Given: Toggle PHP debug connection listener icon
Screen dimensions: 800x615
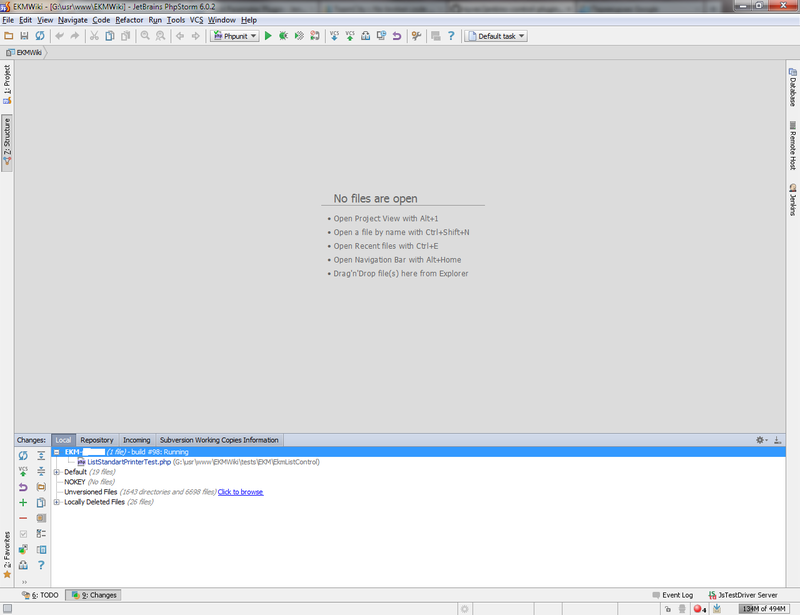Looking at the screenshot, I should 315,36.
